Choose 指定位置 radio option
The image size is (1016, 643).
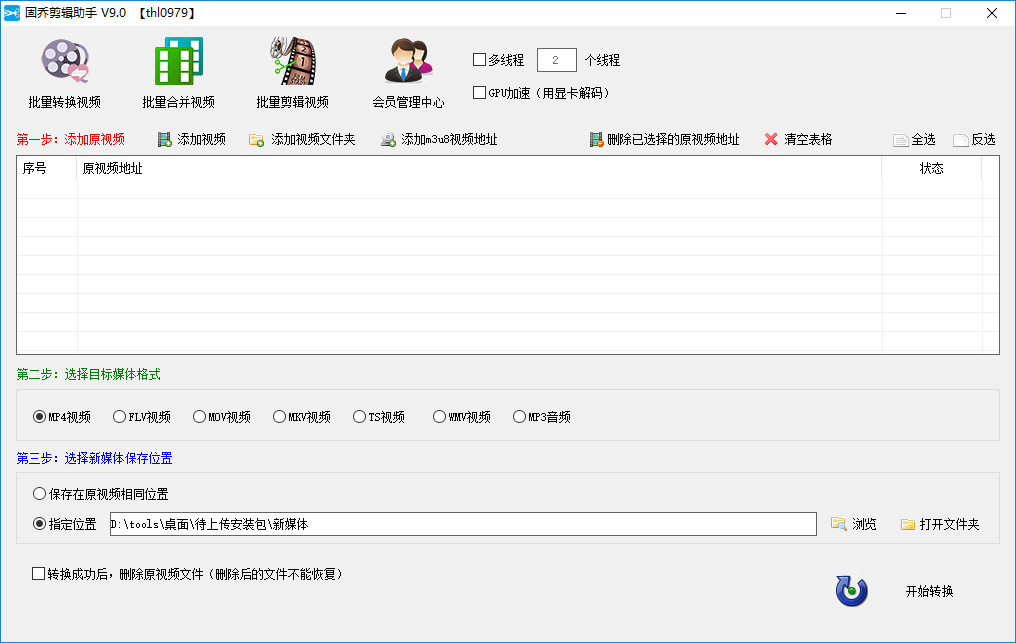click(39, 524)
